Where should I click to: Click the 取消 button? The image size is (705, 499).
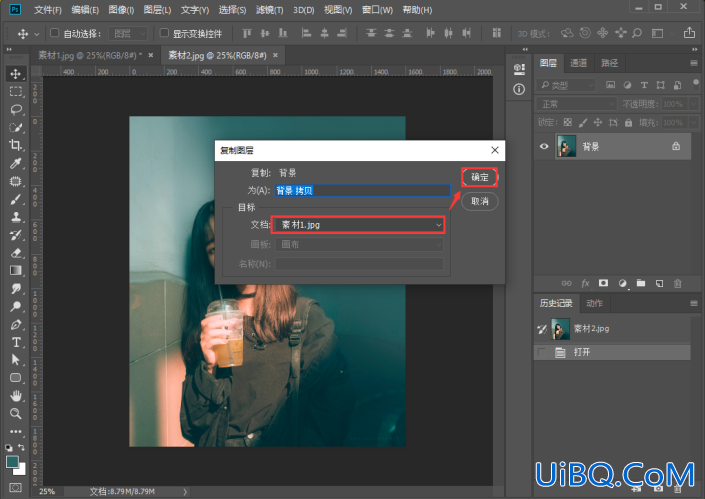click(479, 201)
